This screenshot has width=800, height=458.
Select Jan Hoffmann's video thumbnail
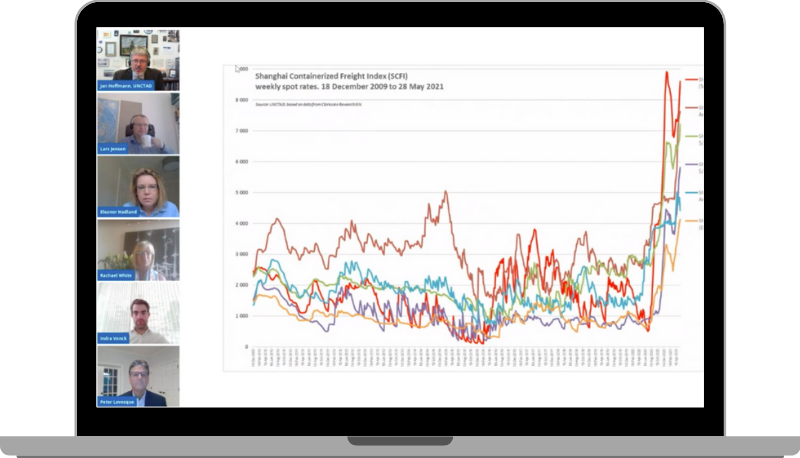tap(138, 60)
